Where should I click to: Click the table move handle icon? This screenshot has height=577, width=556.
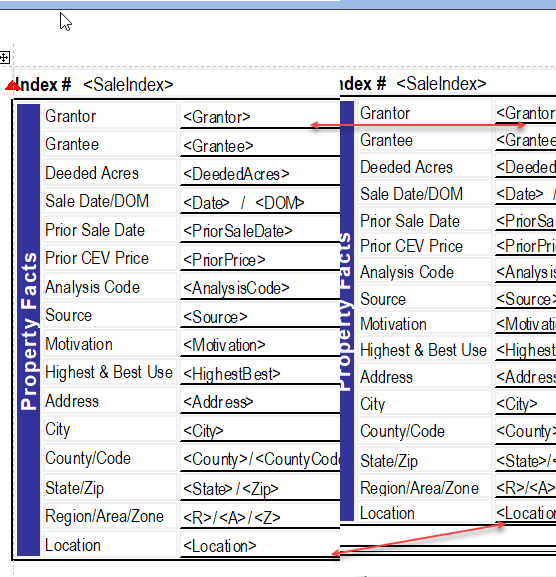click(4, 57)
